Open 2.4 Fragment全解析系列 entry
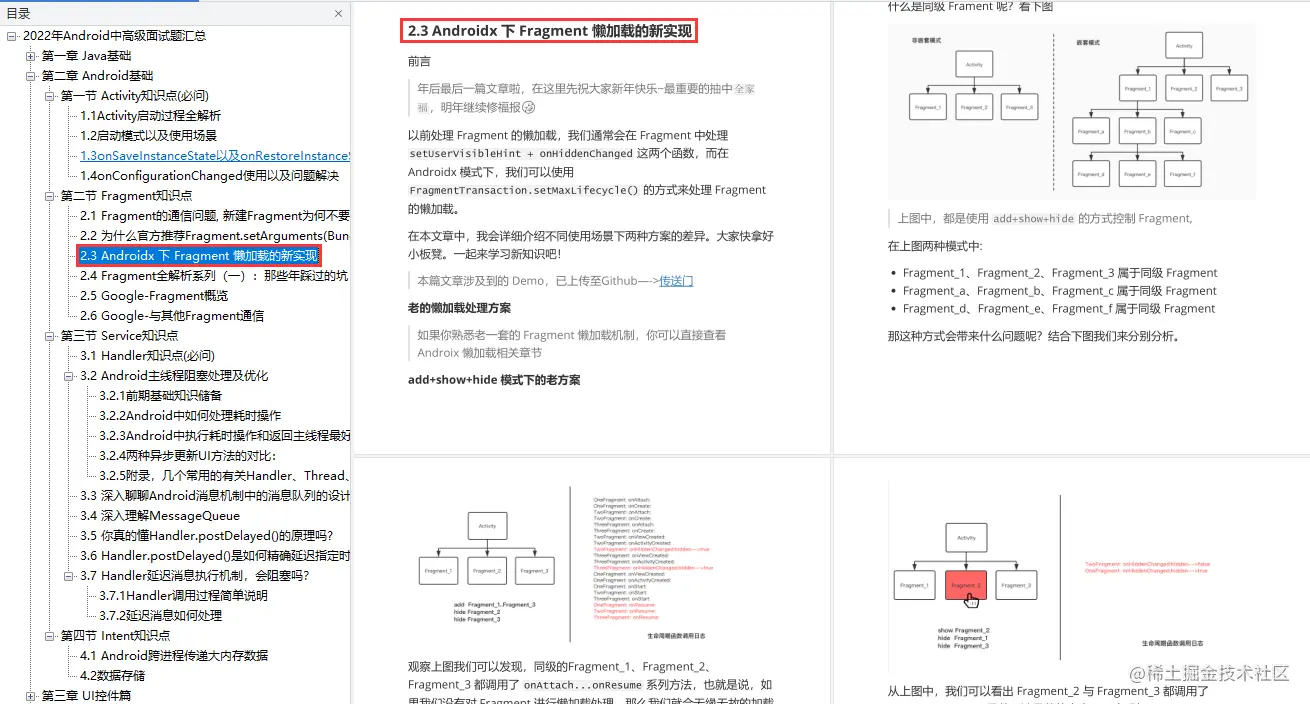 click(214, 276)
